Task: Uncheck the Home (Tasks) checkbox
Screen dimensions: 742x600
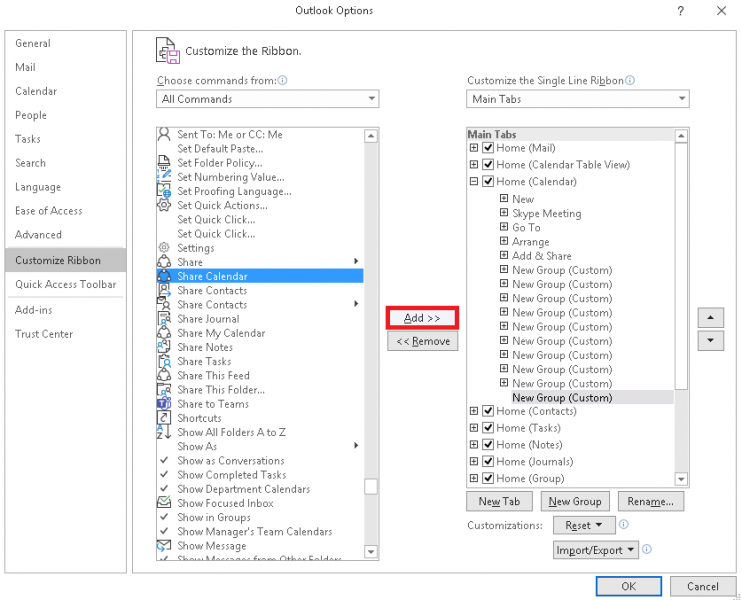Action: point(488,428)
